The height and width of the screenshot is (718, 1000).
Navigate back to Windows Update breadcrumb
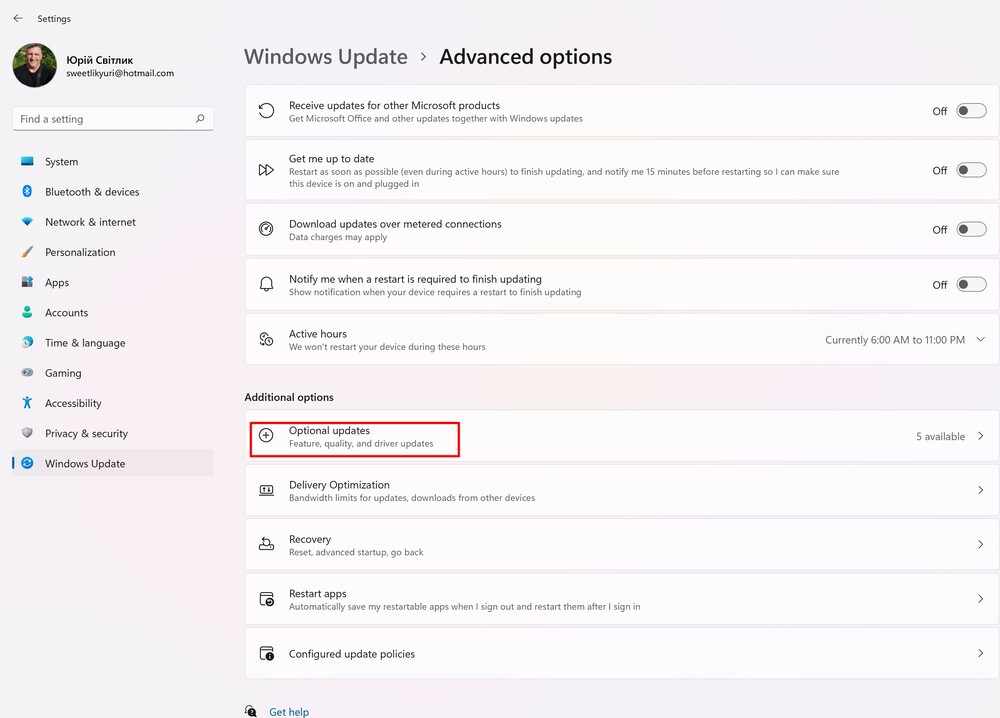(x=326, y=57)
